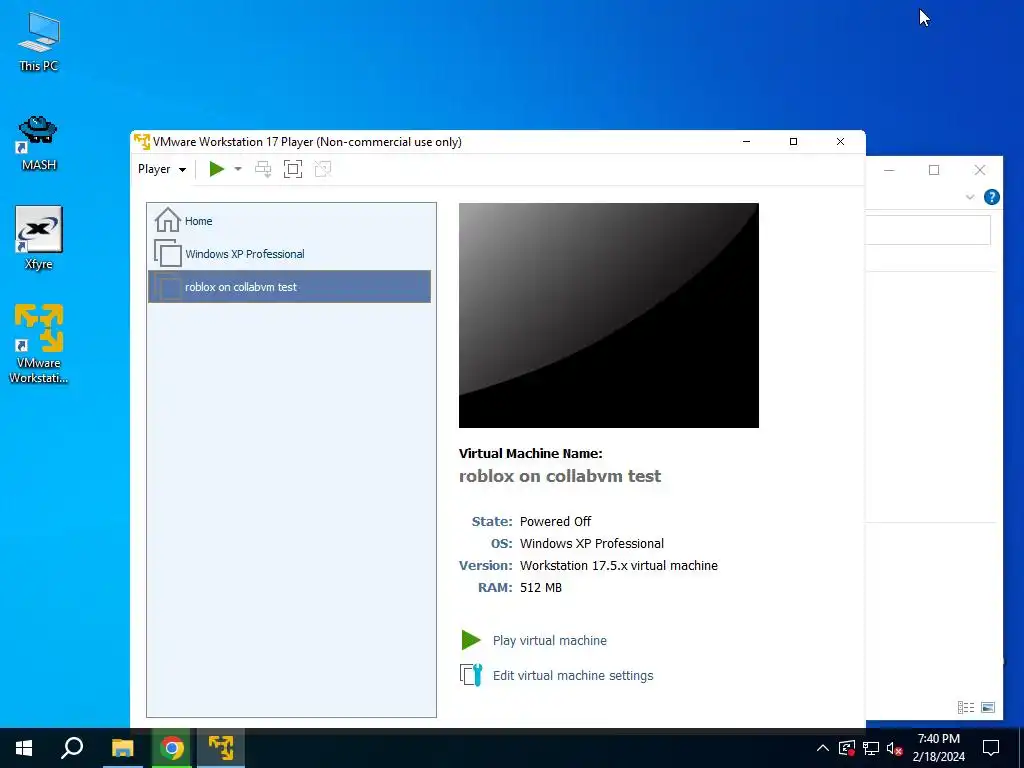Click the network tray icon
The height and width of the screenshot is (768, 1024).
click(871, 748)
